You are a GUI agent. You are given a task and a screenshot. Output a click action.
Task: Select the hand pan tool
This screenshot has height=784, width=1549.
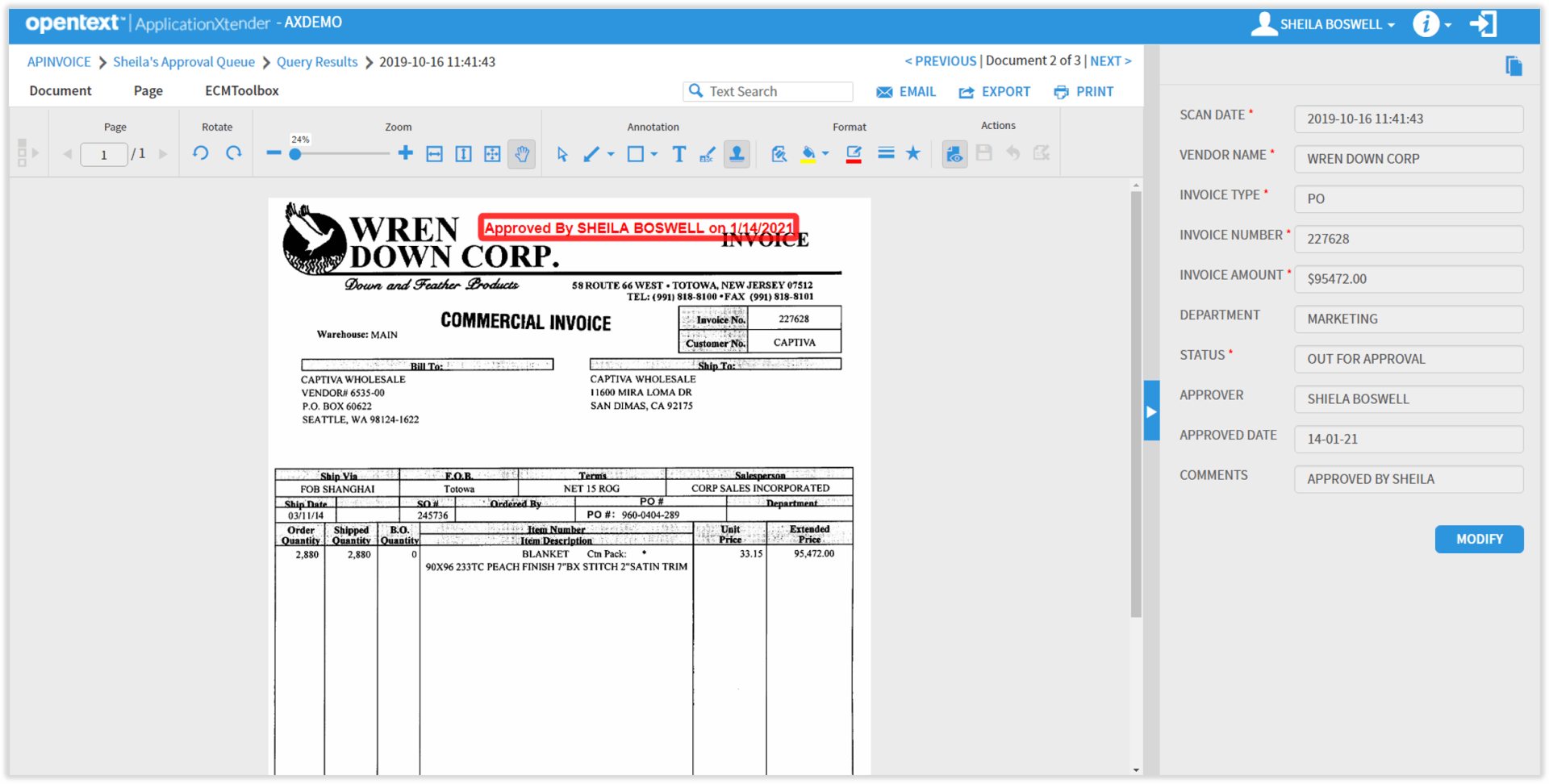522,153
